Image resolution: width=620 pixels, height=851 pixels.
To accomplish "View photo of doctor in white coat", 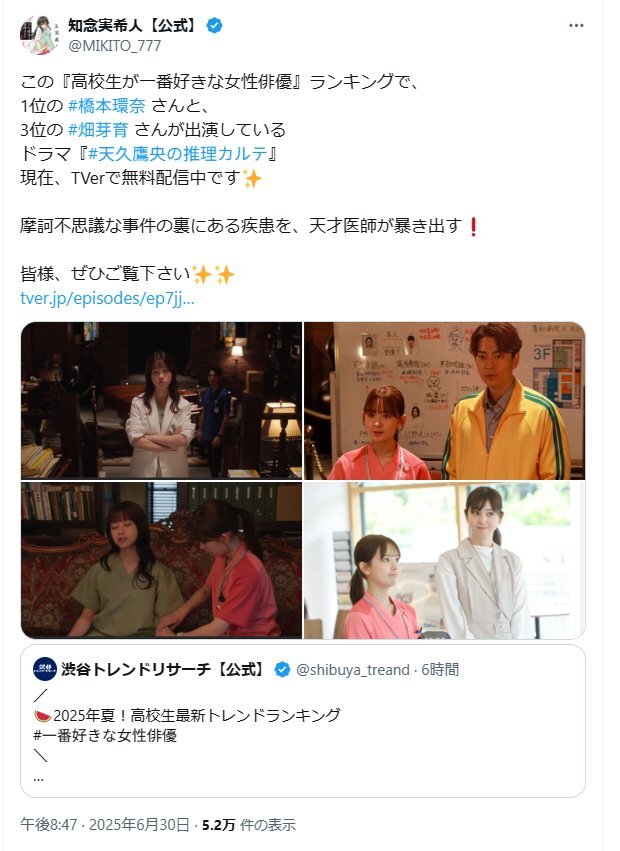I will [x=161, y=400].
